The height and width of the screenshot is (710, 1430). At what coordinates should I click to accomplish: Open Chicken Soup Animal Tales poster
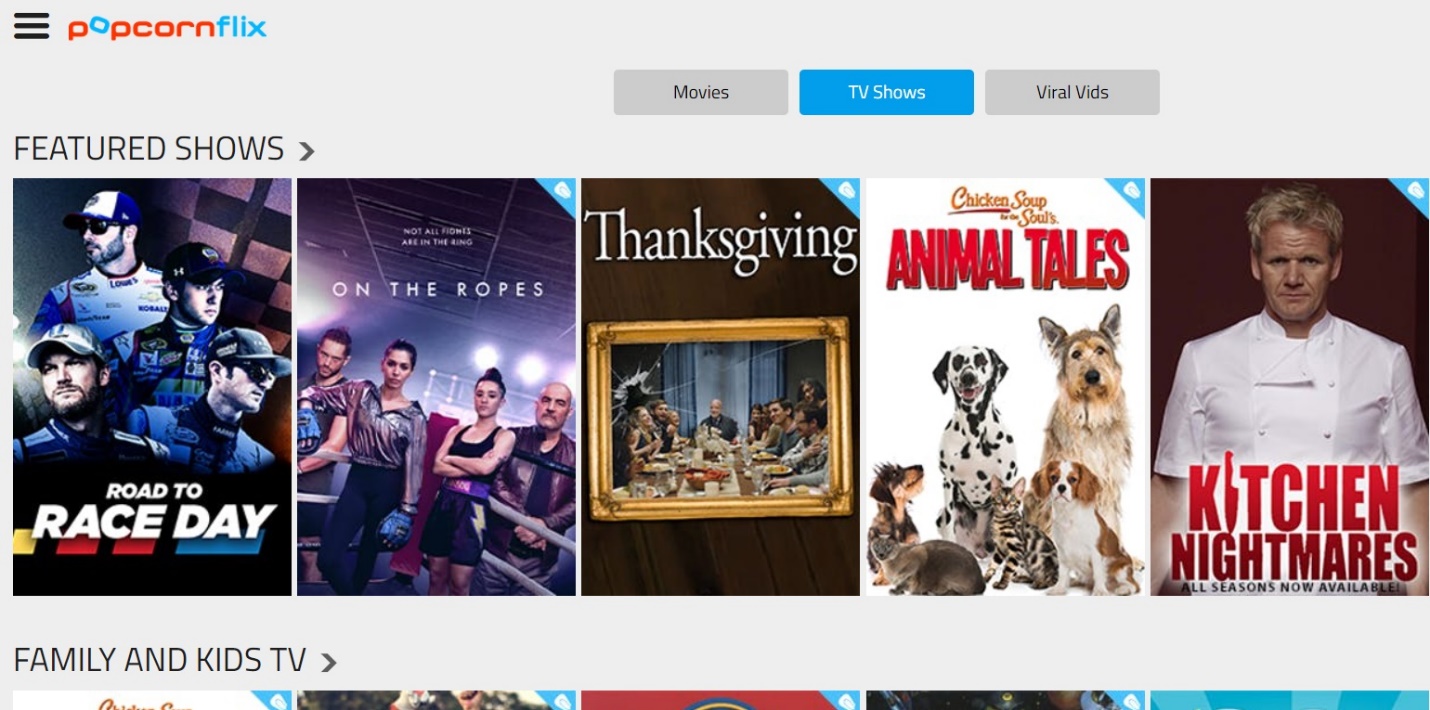(1005, 387)
